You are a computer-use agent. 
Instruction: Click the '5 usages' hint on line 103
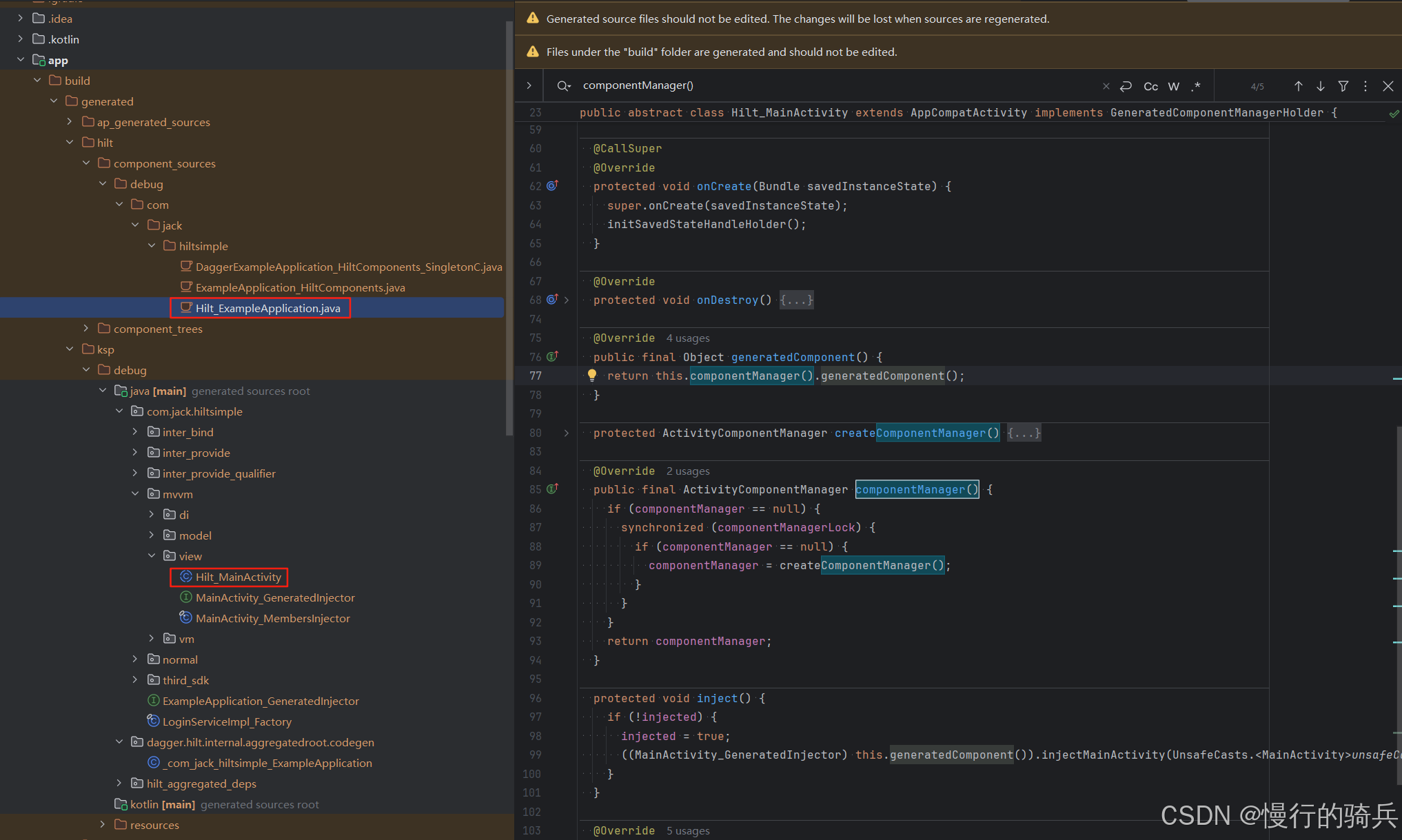(x=687, y=831)
